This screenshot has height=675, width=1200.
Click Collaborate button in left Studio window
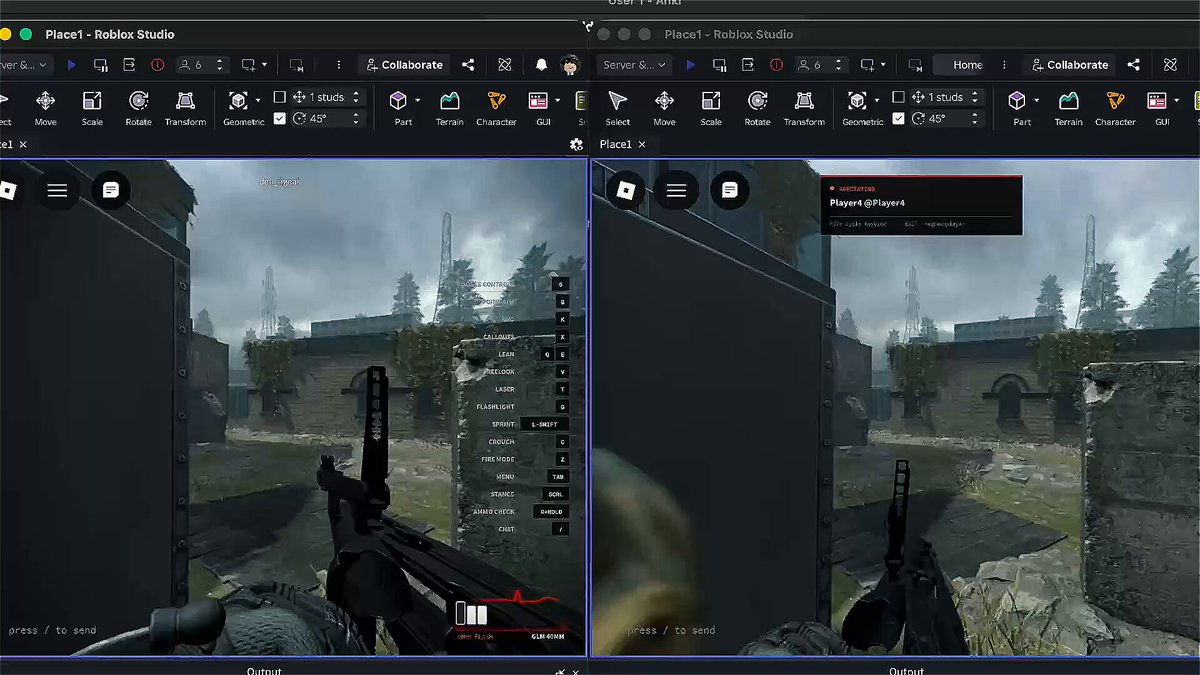(404, 65)
